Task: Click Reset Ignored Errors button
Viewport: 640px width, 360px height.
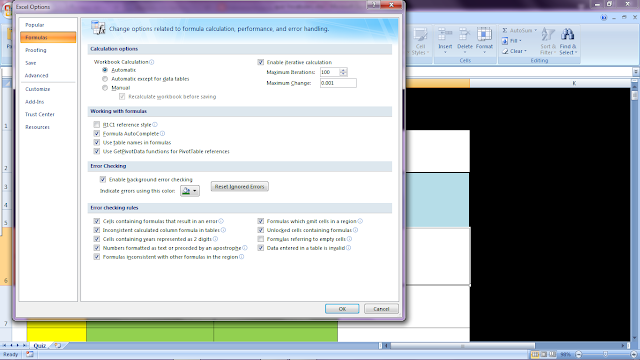Action: (x=240, y=187)
